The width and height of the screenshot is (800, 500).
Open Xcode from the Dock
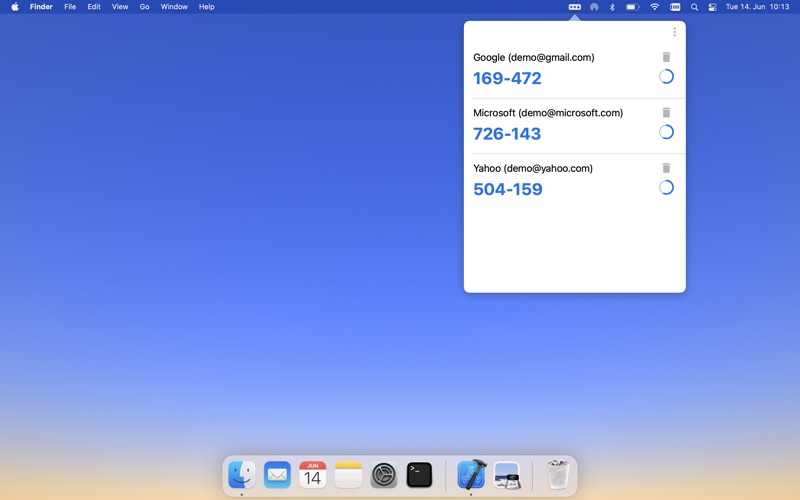coord(471,475)
